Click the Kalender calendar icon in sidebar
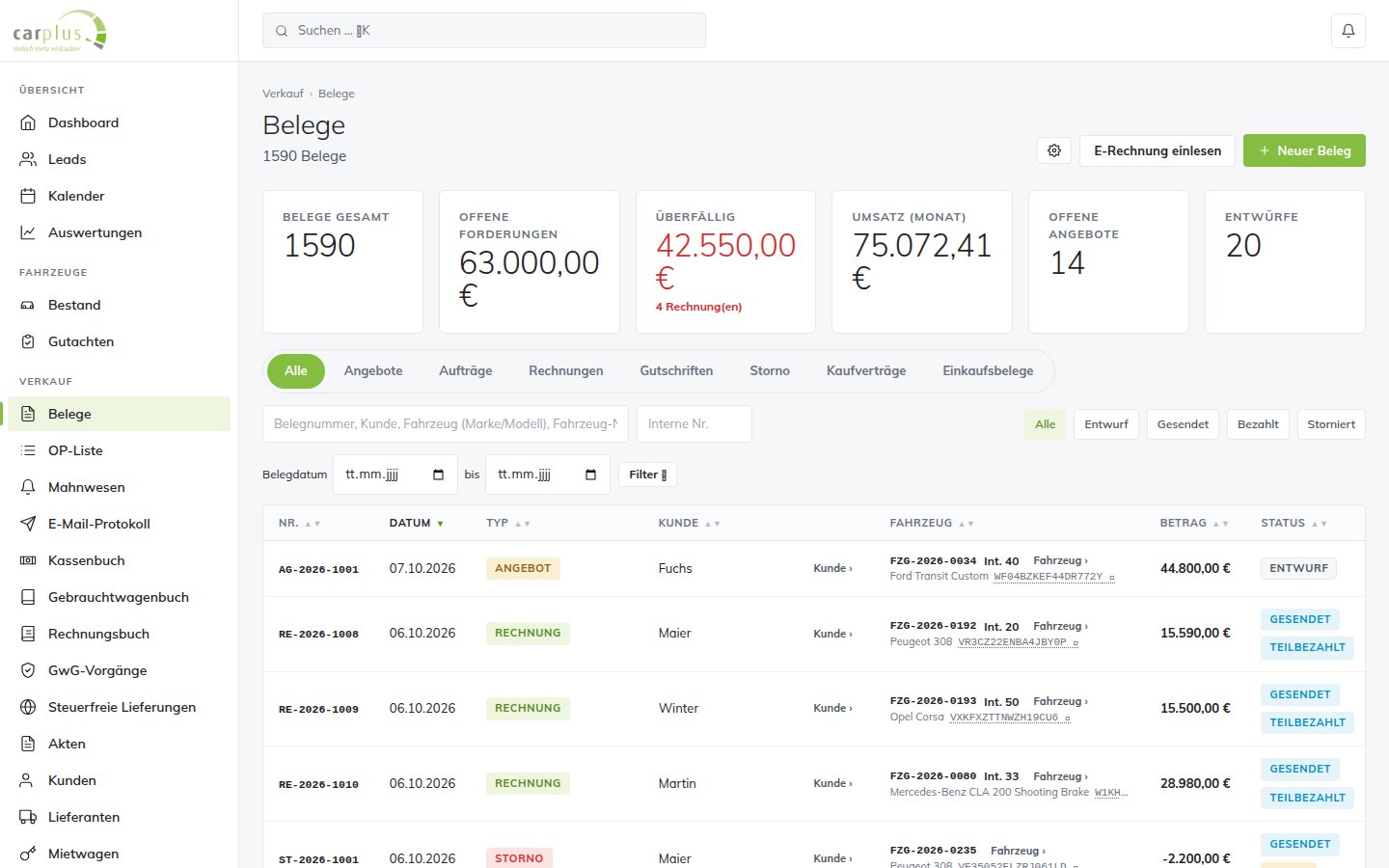Screen dimensions: 1389x868 (x=28, y=196)
